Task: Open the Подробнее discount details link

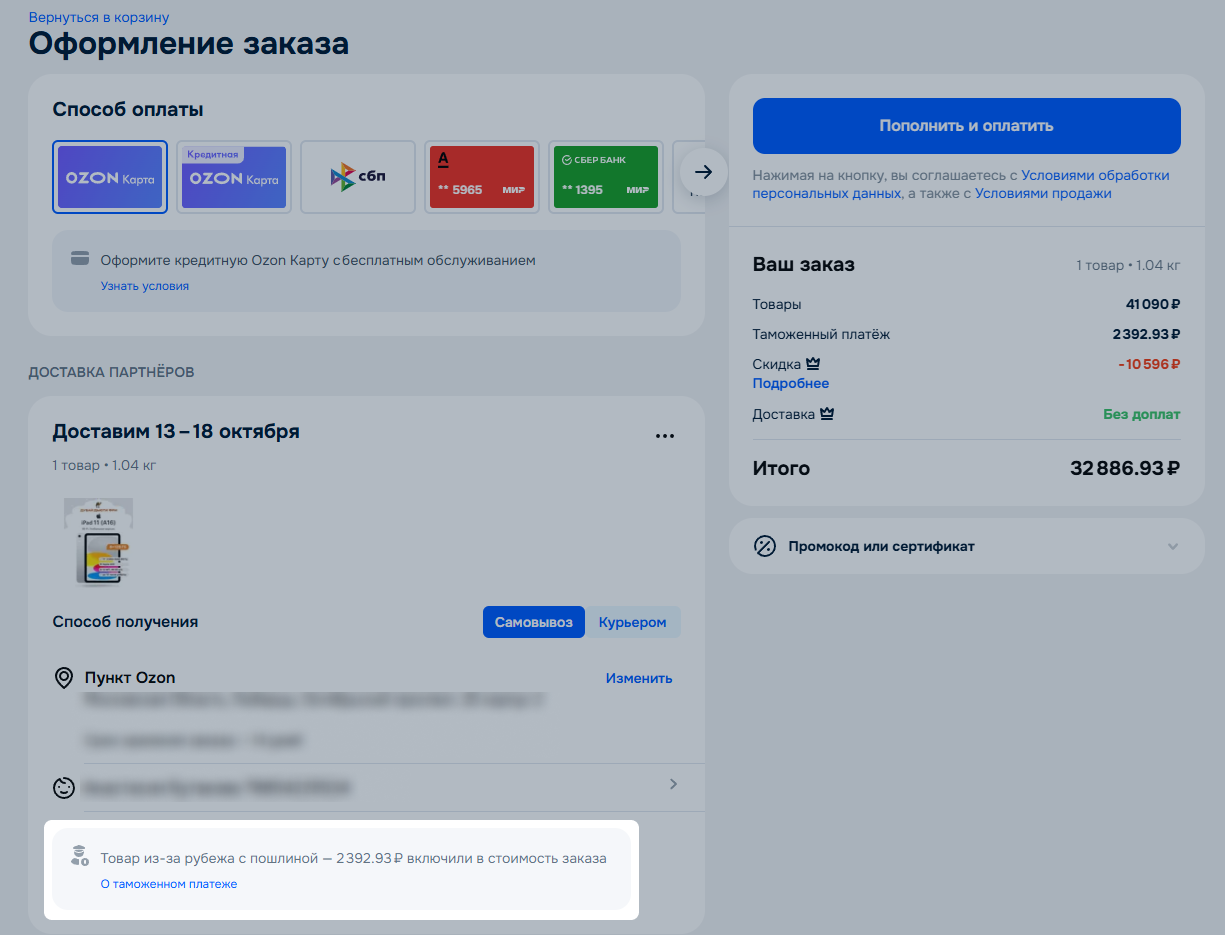Action: (x=790, y=383)
